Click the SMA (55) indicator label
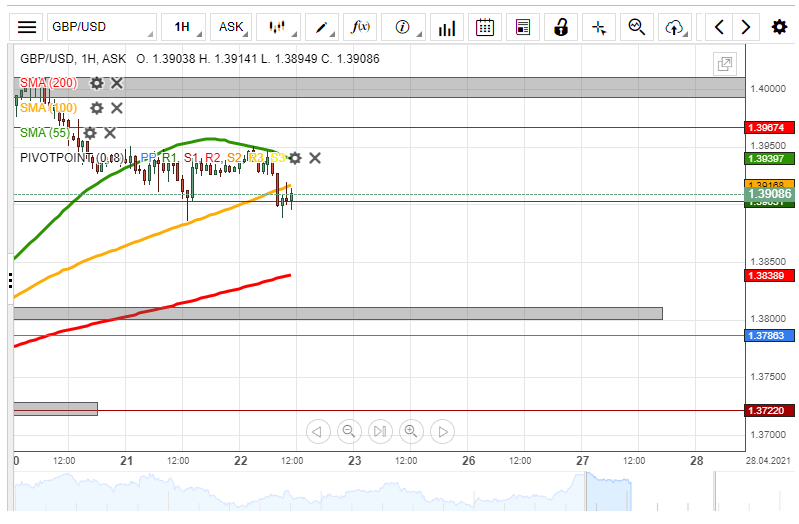This screenshot has width=799, height=524. pyautogui.click(x=45, y=133)
